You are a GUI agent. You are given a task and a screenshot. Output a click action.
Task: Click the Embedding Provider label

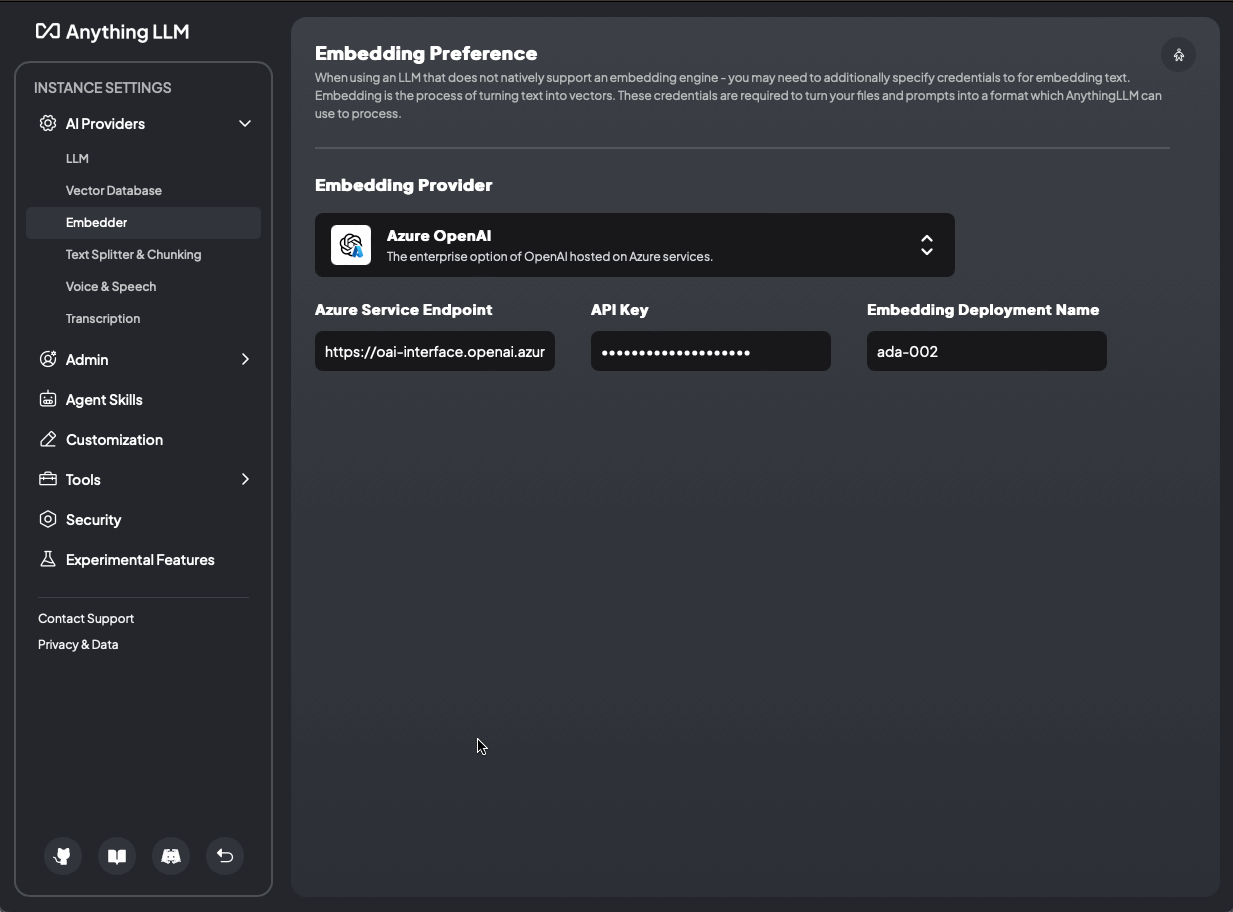pos(404,185)
